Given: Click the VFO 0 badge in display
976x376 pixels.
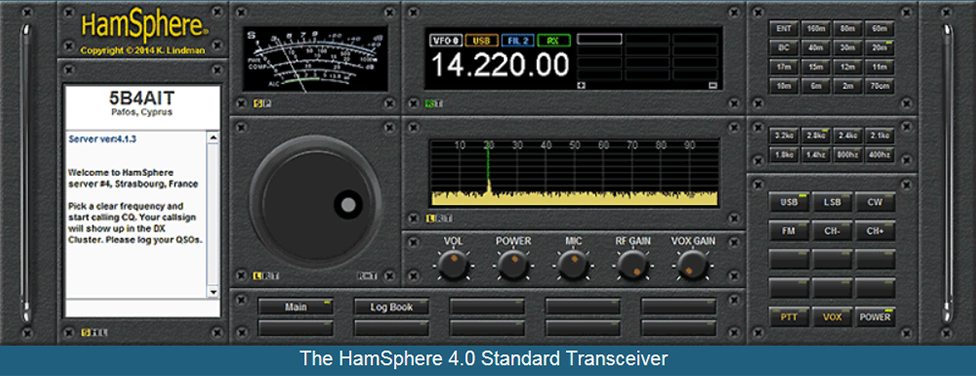Looking at the screenshot, I should [x=445, y=41].
